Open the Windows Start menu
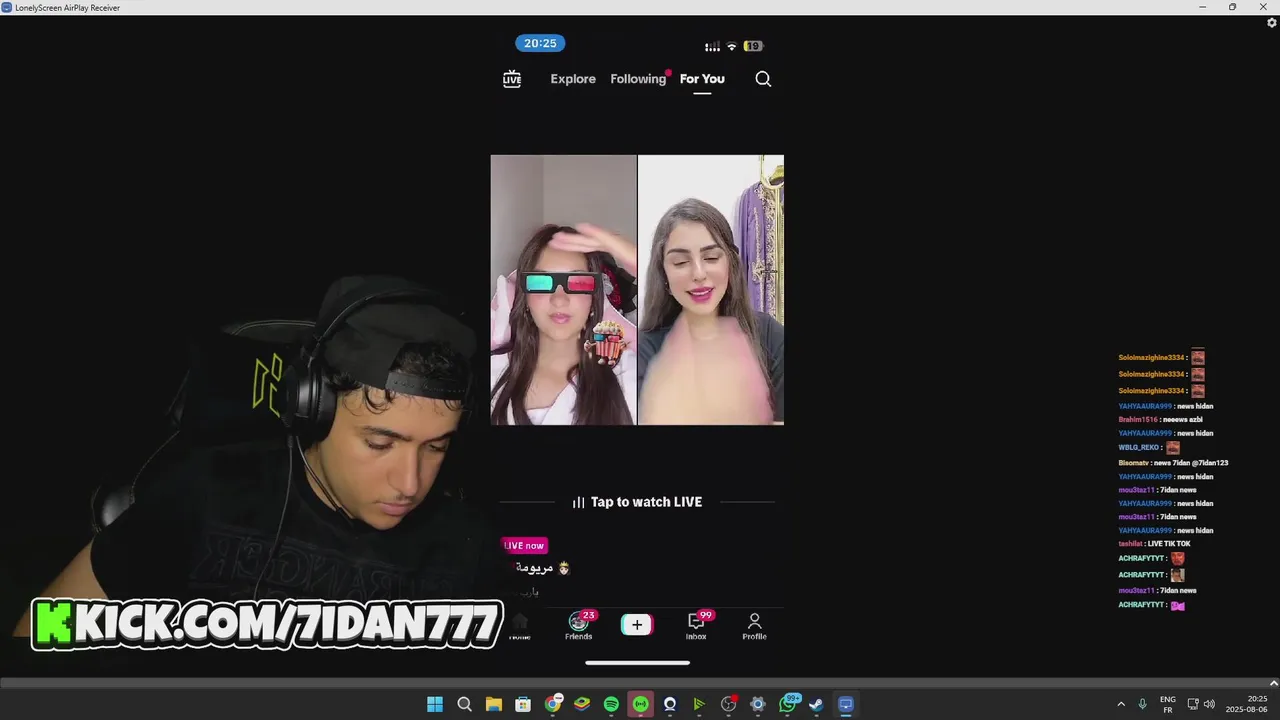 (435, 704)
